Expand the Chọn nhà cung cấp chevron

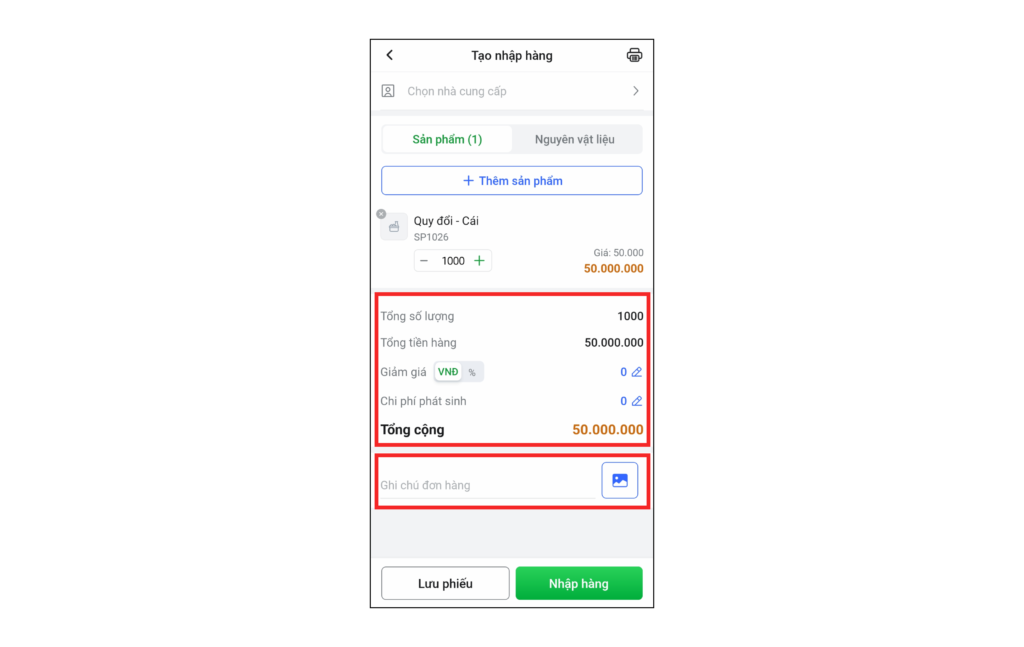tap(635, 91)
